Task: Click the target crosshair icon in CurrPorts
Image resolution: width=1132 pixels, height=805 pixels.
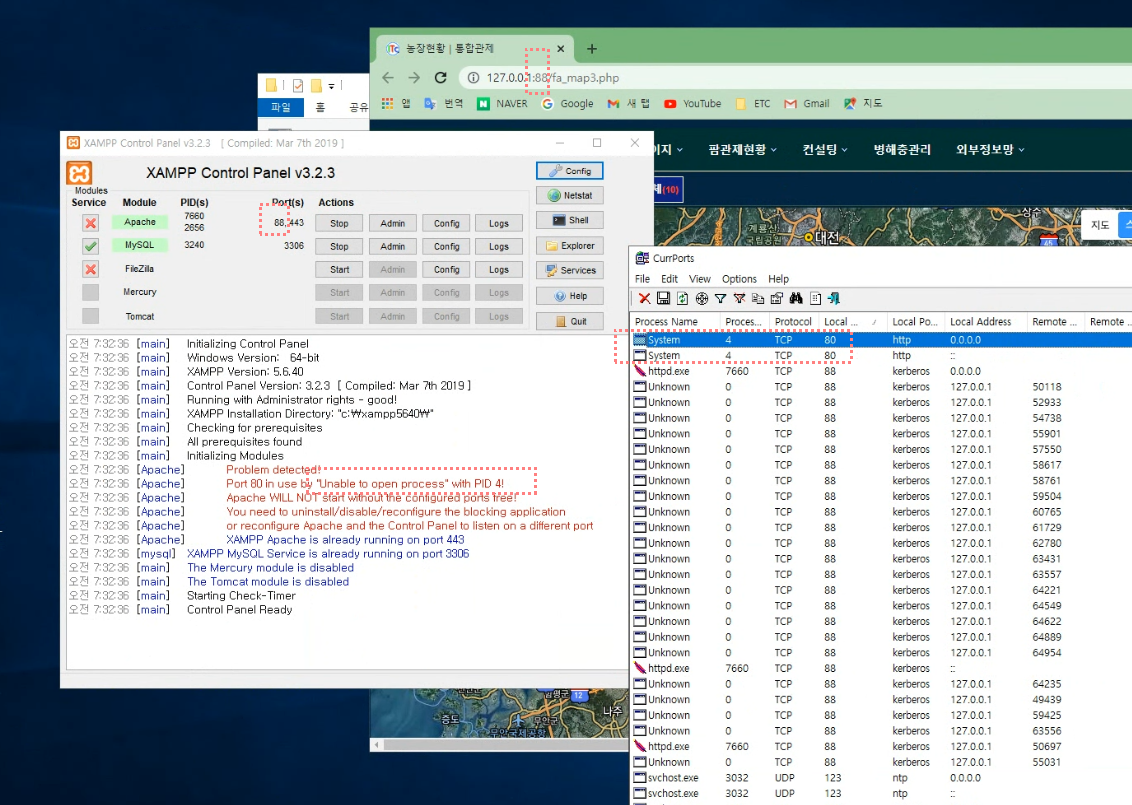Action: click(x=702, y=298)
